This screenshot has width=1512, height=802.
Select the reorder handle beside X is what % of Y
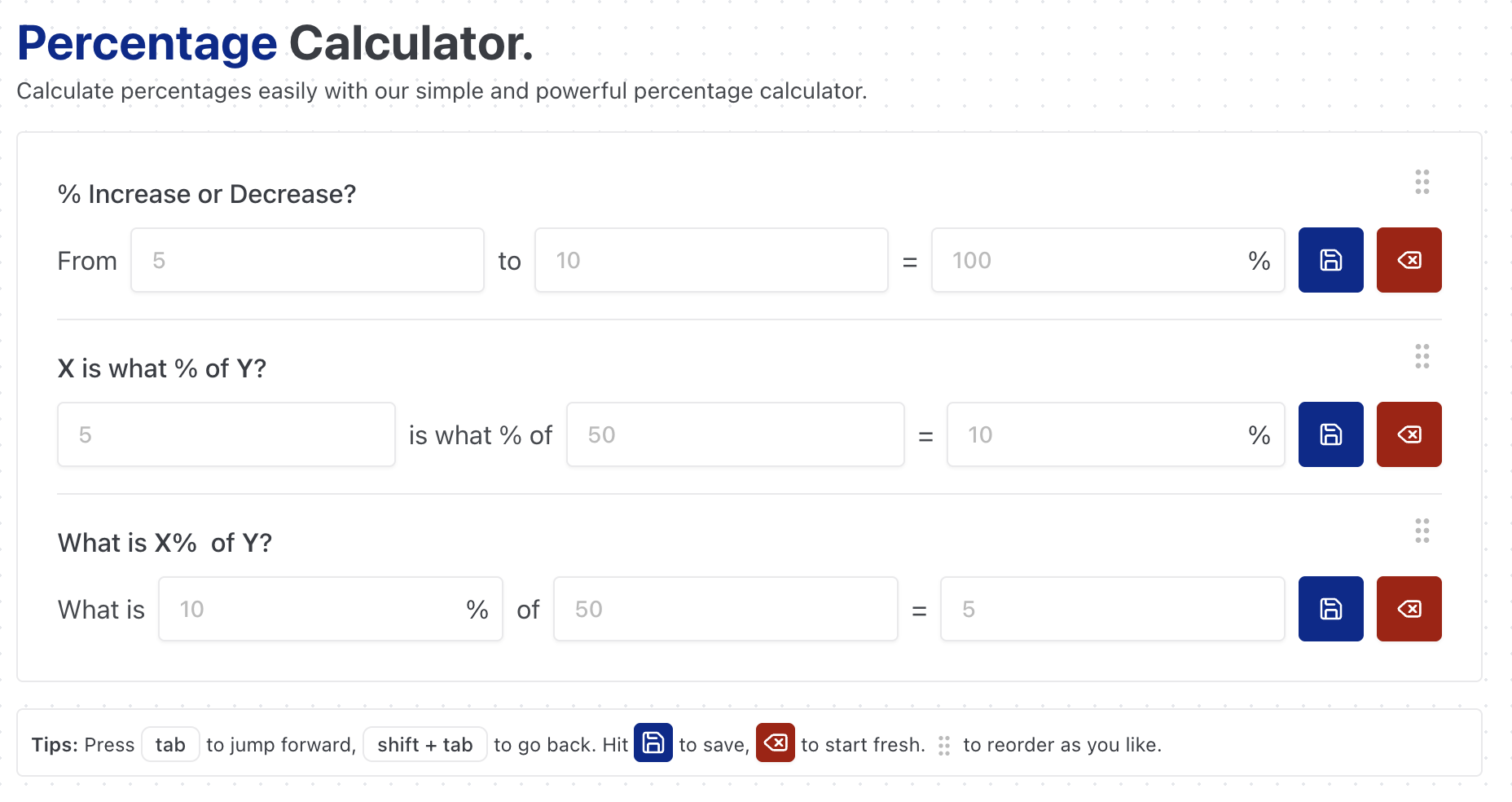click(1422, 356)
